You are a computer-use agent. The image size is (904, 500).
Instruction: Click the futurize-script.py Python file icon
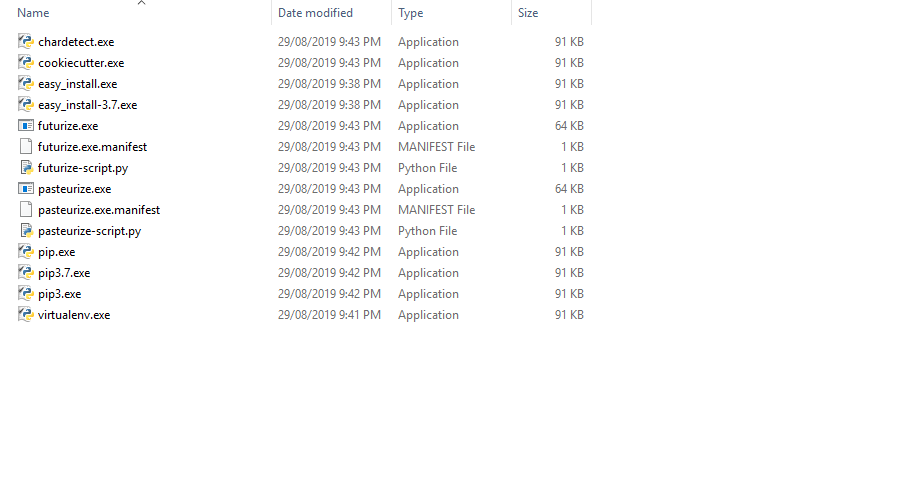25,167
